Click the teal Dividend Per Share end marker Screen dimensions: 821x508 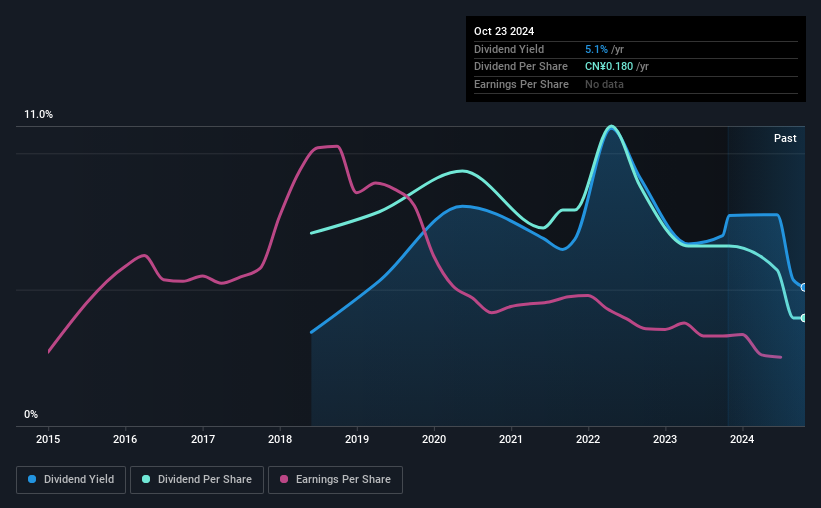(x=803, y=318)
